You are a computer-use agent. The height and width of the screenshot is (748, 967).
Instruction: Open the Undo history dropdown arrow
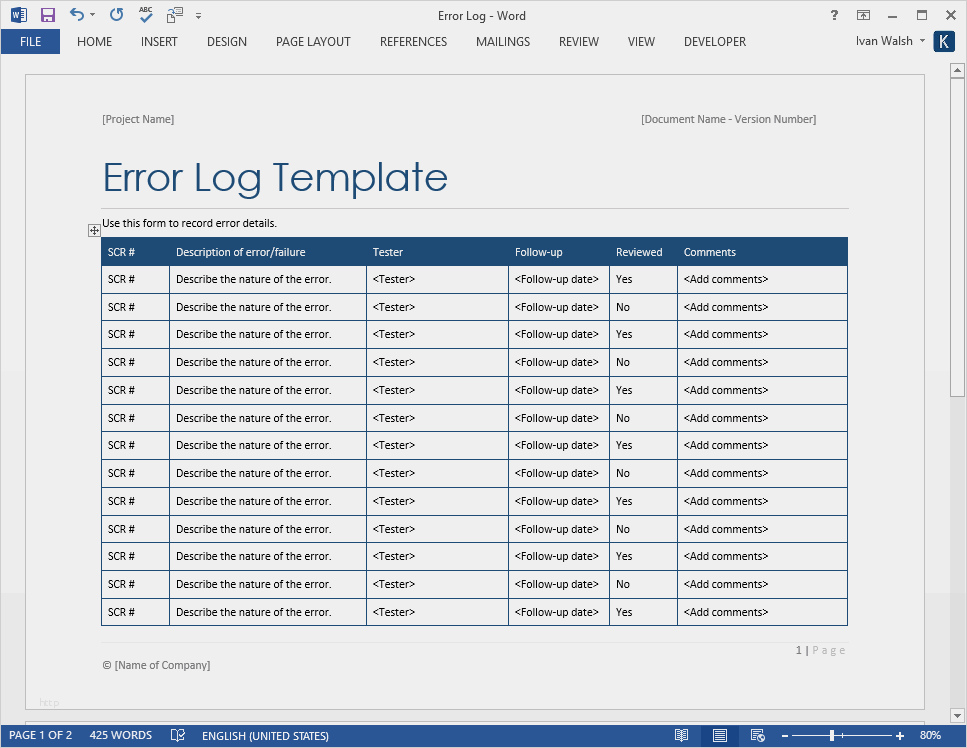(93, 15)
